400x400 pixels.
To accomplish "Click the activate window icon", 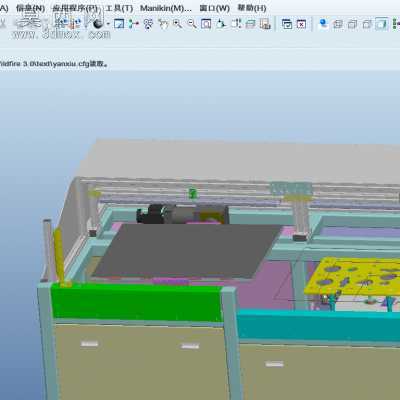I will 287,24.
